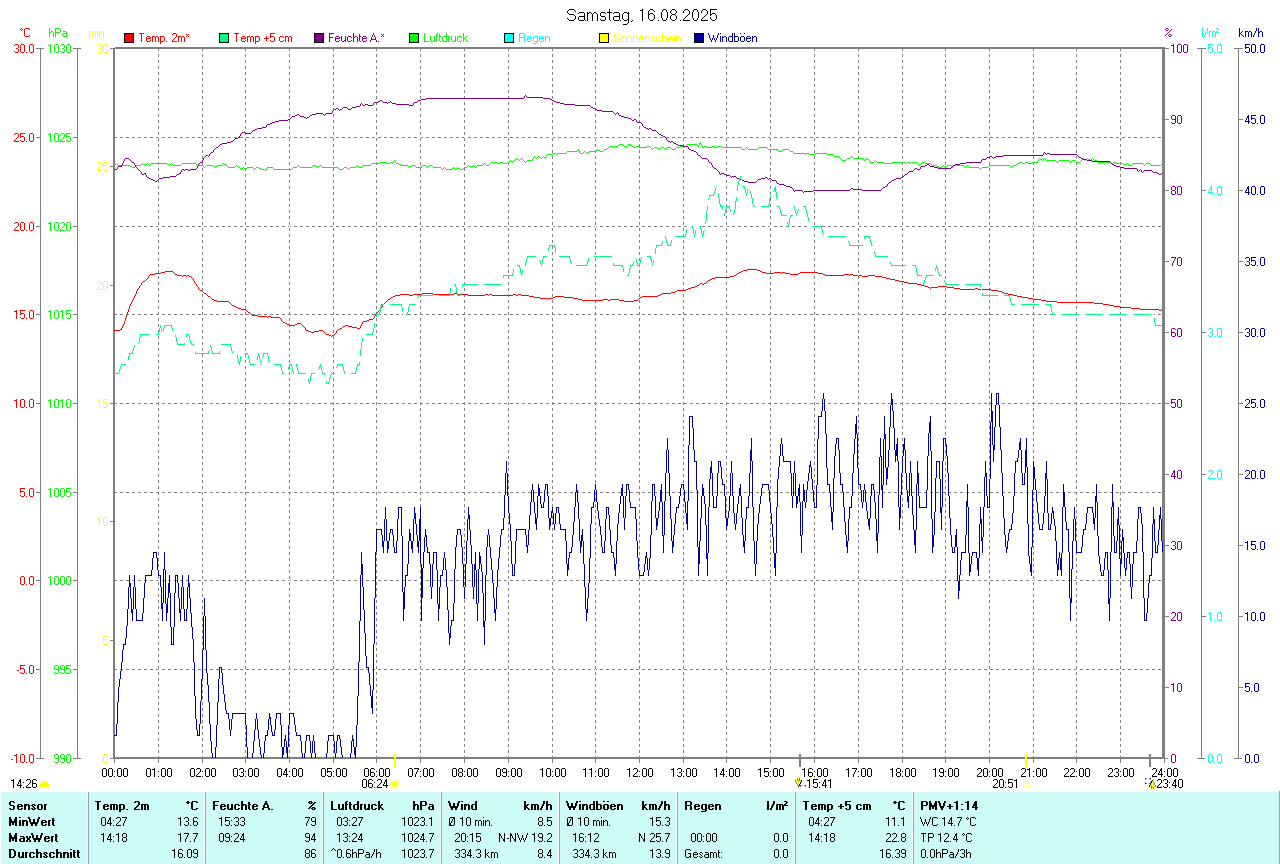Click the Regen legend label
1280x864 pixels.
coord(534,38)
